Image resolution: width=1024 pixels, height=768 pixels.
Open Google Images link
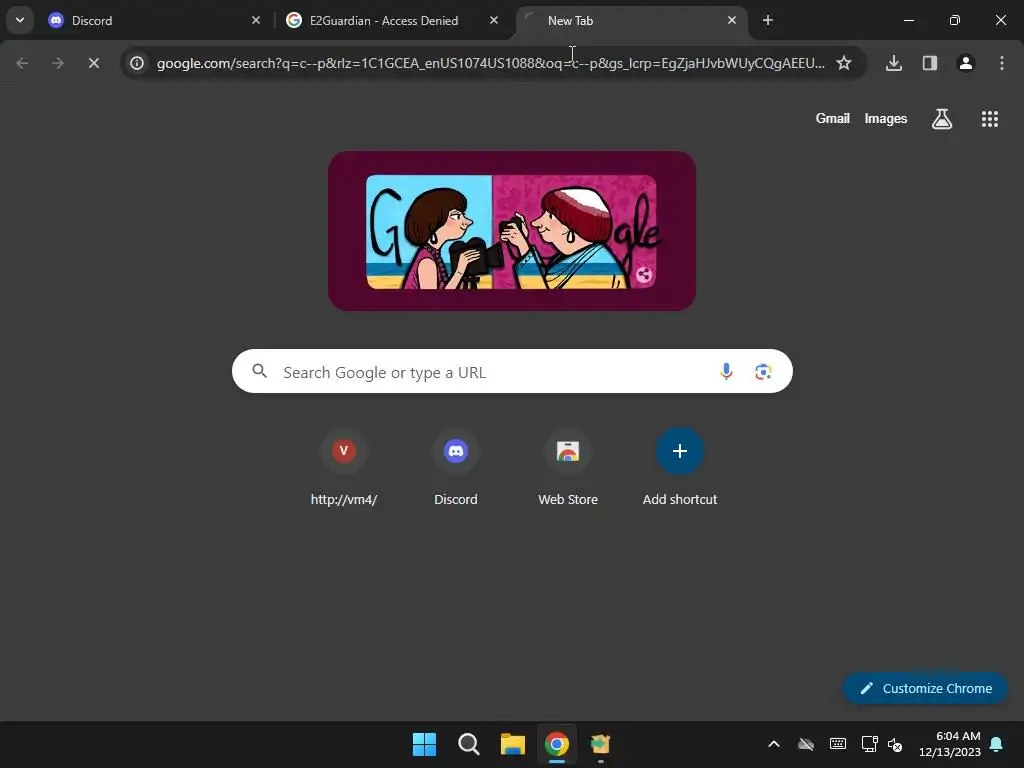click(886, 118)
